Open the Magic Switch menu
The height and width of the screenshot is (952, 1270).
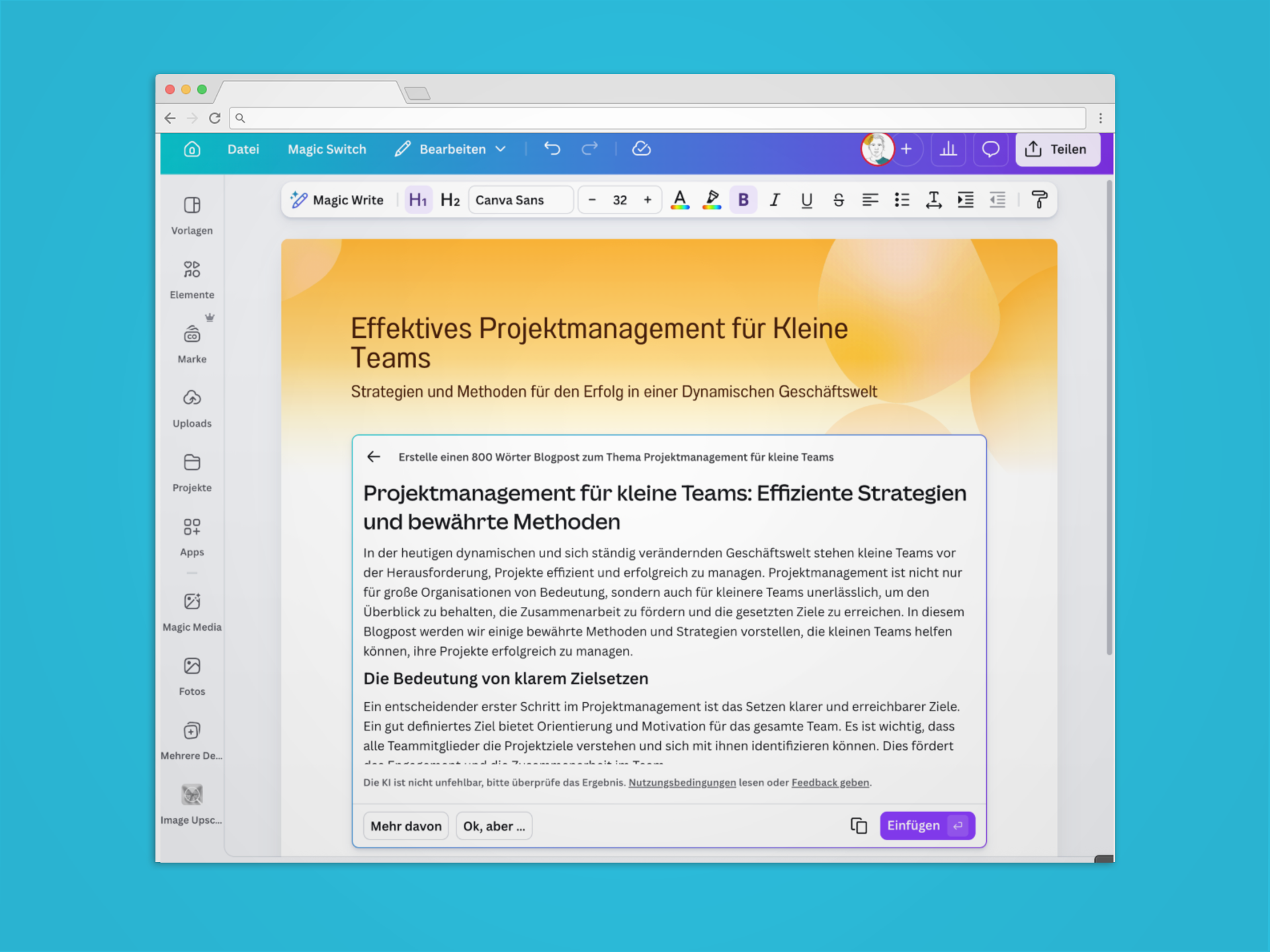pyautogui.click(x=327, y=149)
